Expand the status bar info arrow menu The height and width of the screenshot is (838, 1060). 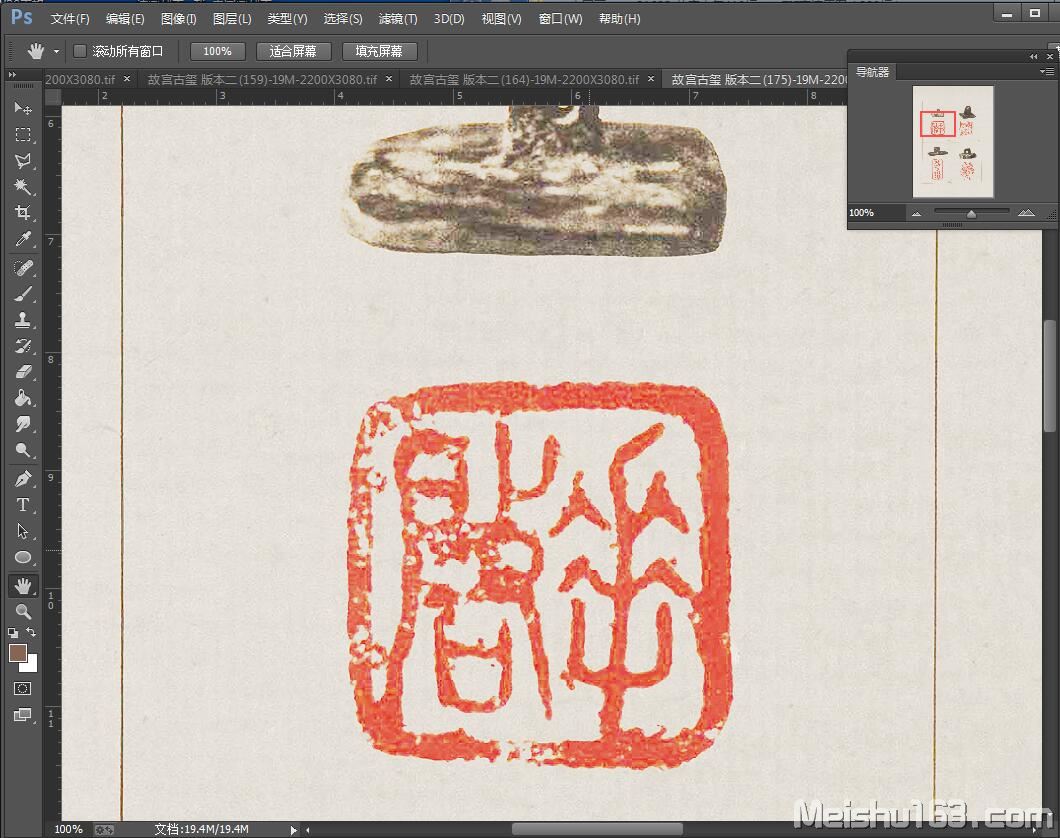point(293,829)
